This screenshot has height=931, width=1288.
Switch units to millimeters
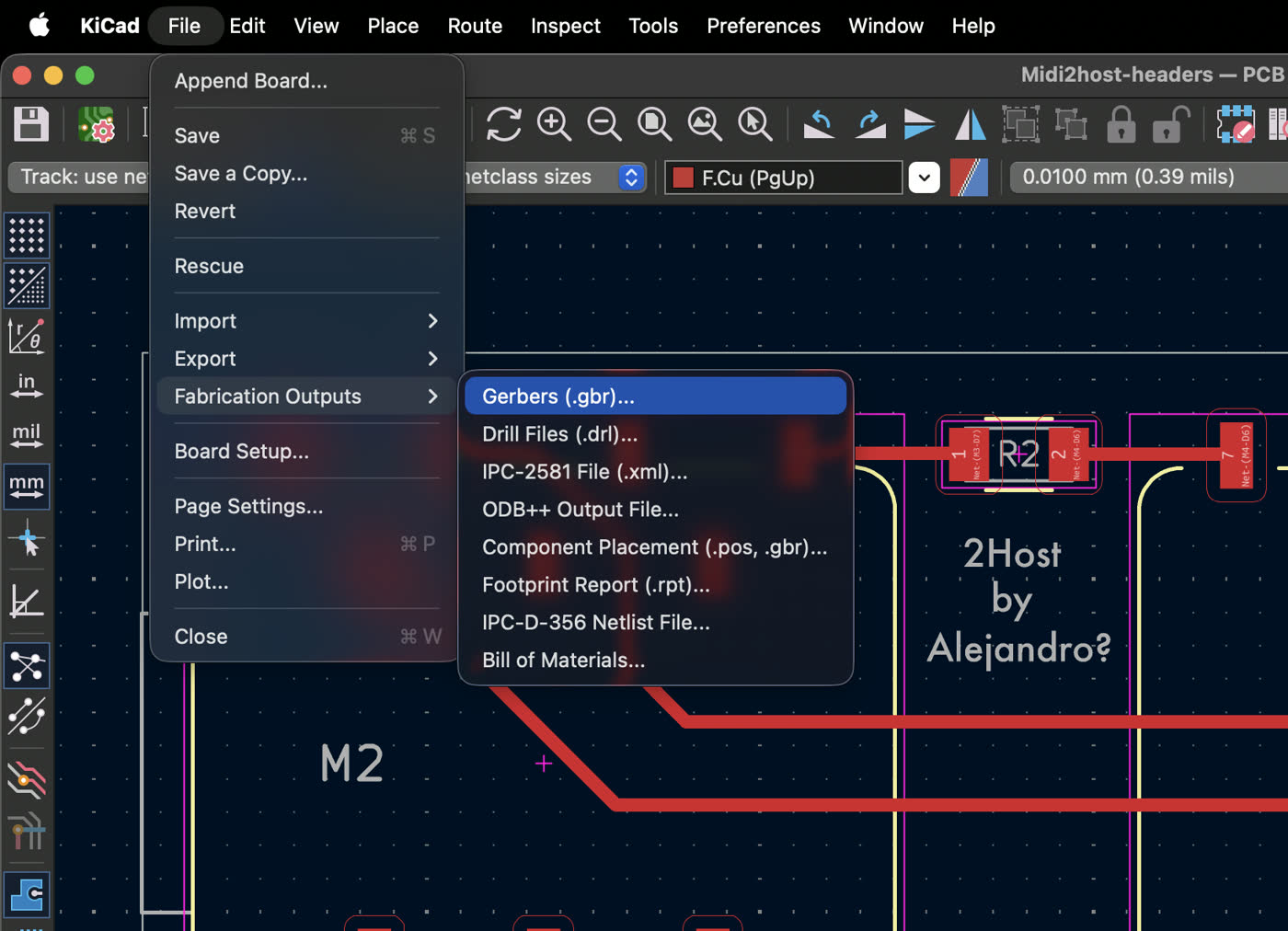[x=27, y=487]
